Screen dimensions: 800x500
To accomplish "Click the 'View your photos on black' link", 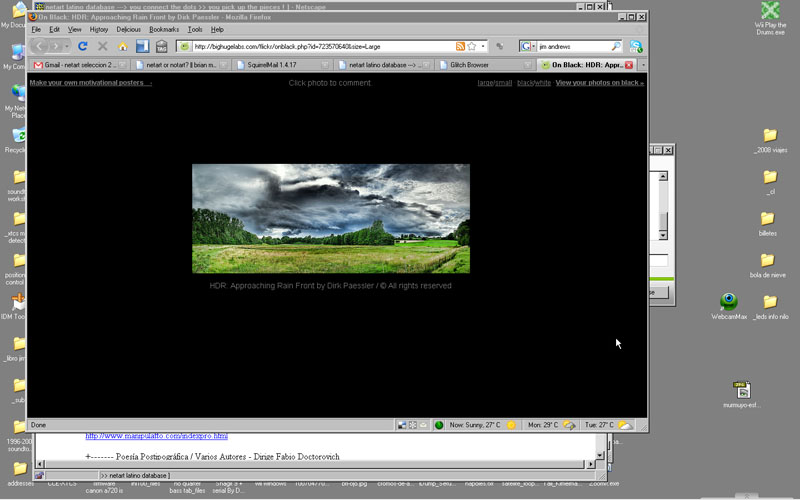I will click(599, 83).
